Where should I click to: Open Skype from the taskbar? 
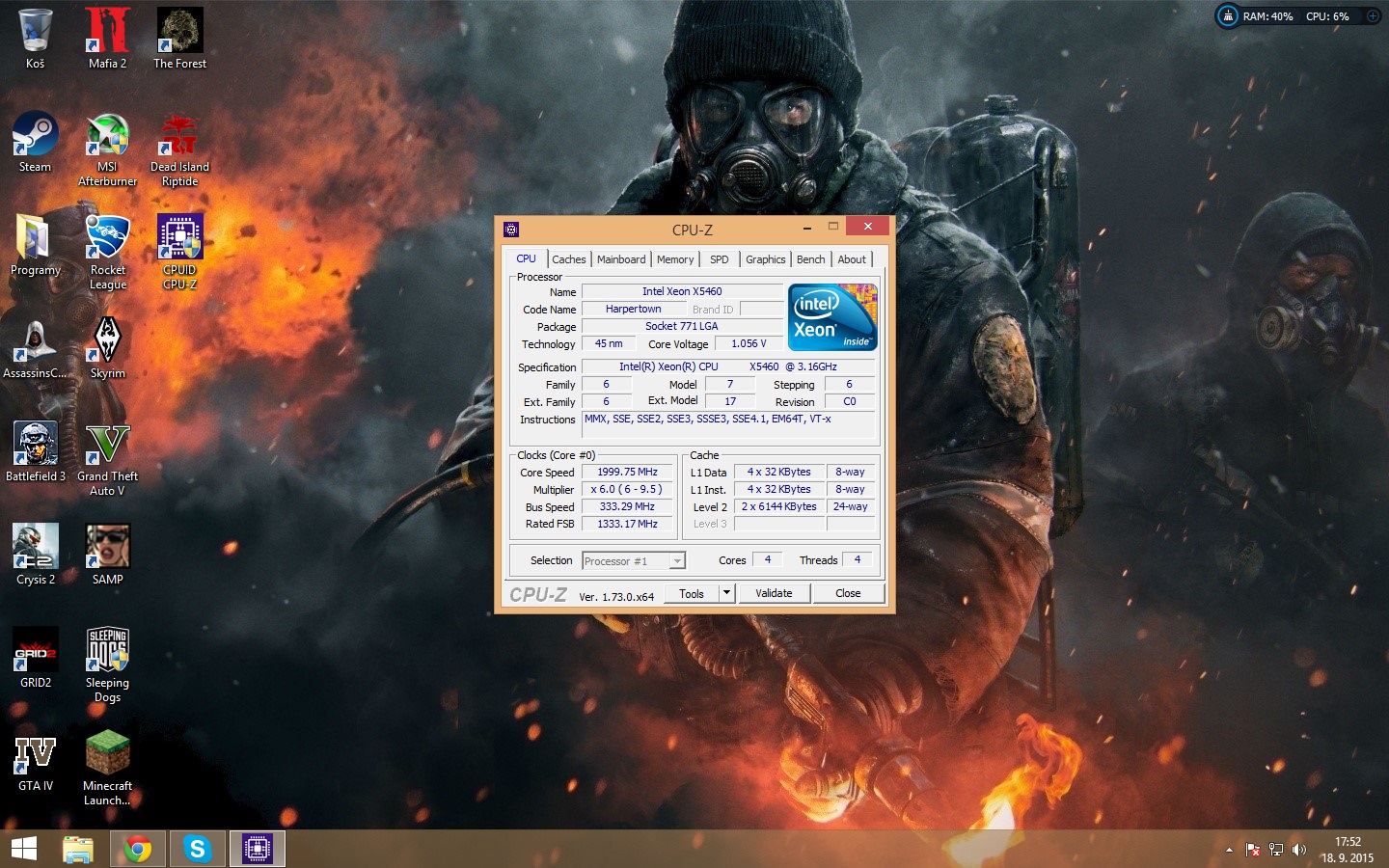tap(198, 849)
